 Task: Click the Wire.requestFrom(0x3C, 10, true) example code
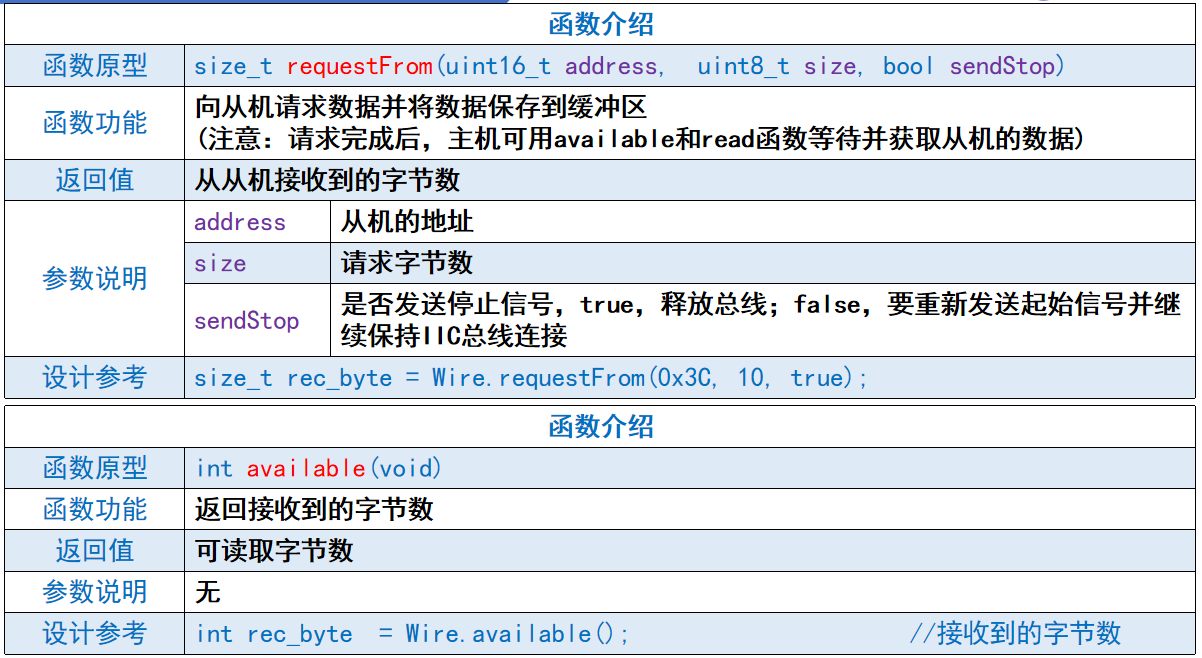tap(530, 378)
